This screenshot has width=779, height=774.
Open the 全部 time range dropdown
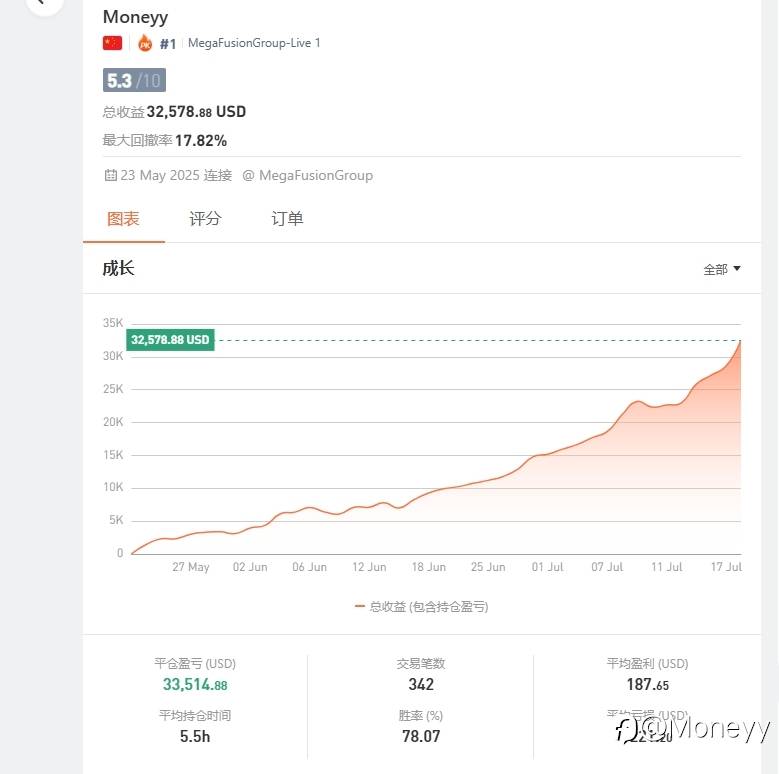click(721, 269)
